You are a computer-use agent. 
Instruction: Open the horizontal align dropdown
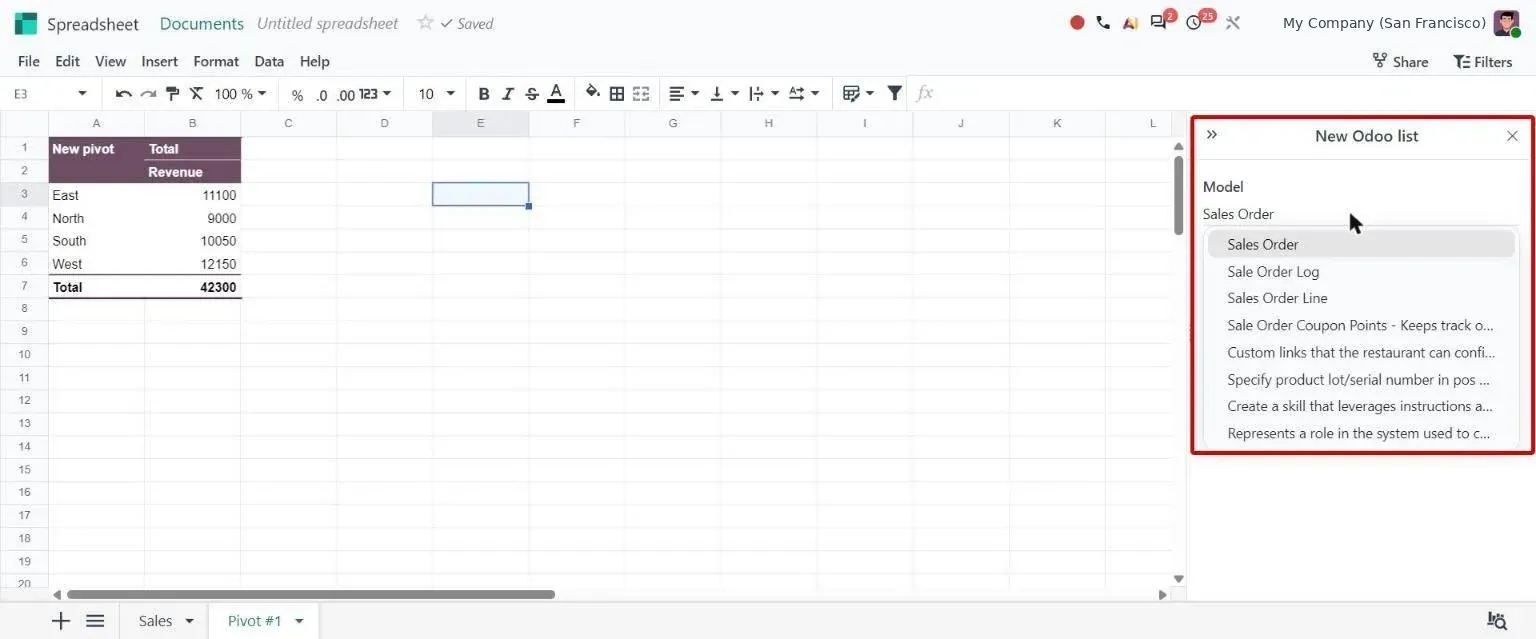tap(684, 94)
